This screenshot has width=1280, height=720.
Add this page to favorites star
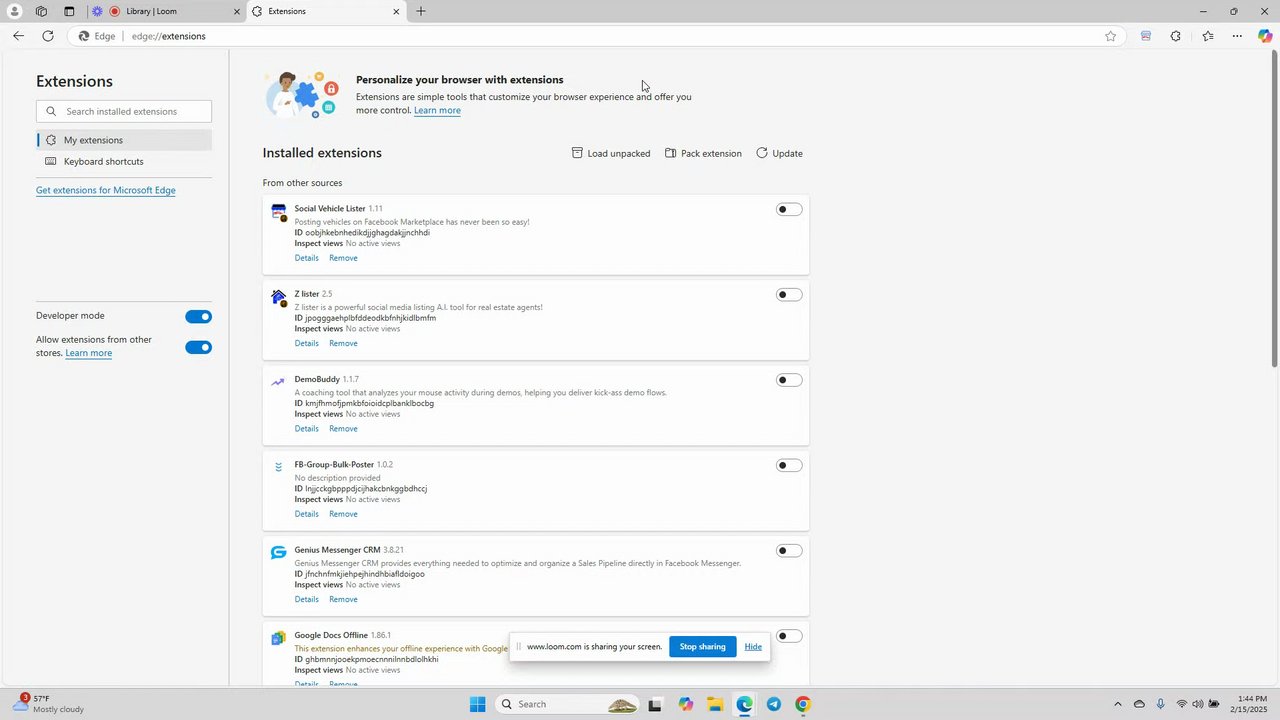[1110, 36]
